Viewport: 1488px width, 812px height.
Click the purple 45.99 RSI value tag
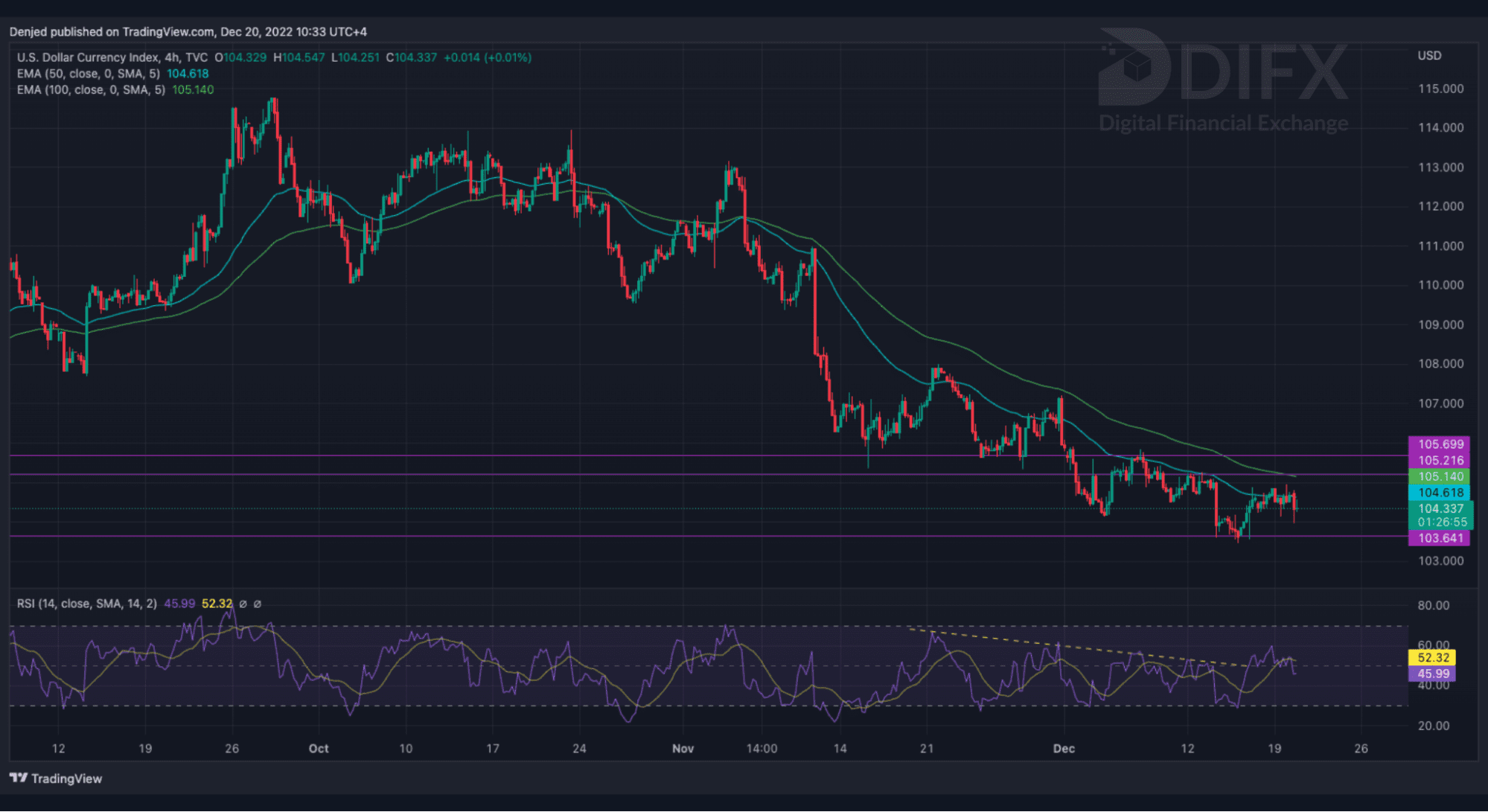tap(1432, 674)
